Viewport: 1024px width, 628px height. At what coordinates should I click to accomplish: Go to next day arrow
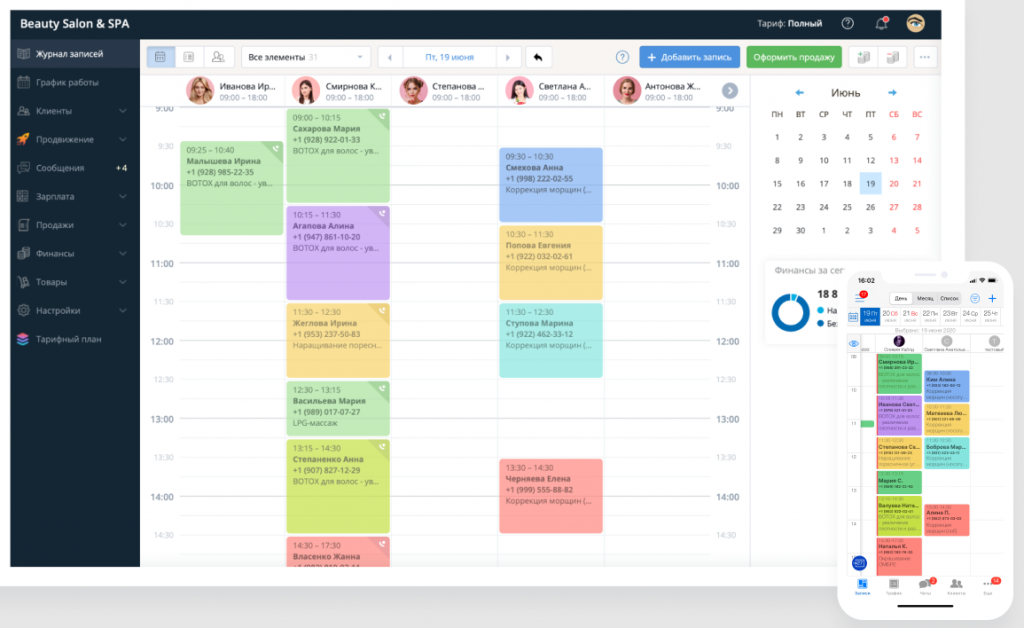coord(508,57)
